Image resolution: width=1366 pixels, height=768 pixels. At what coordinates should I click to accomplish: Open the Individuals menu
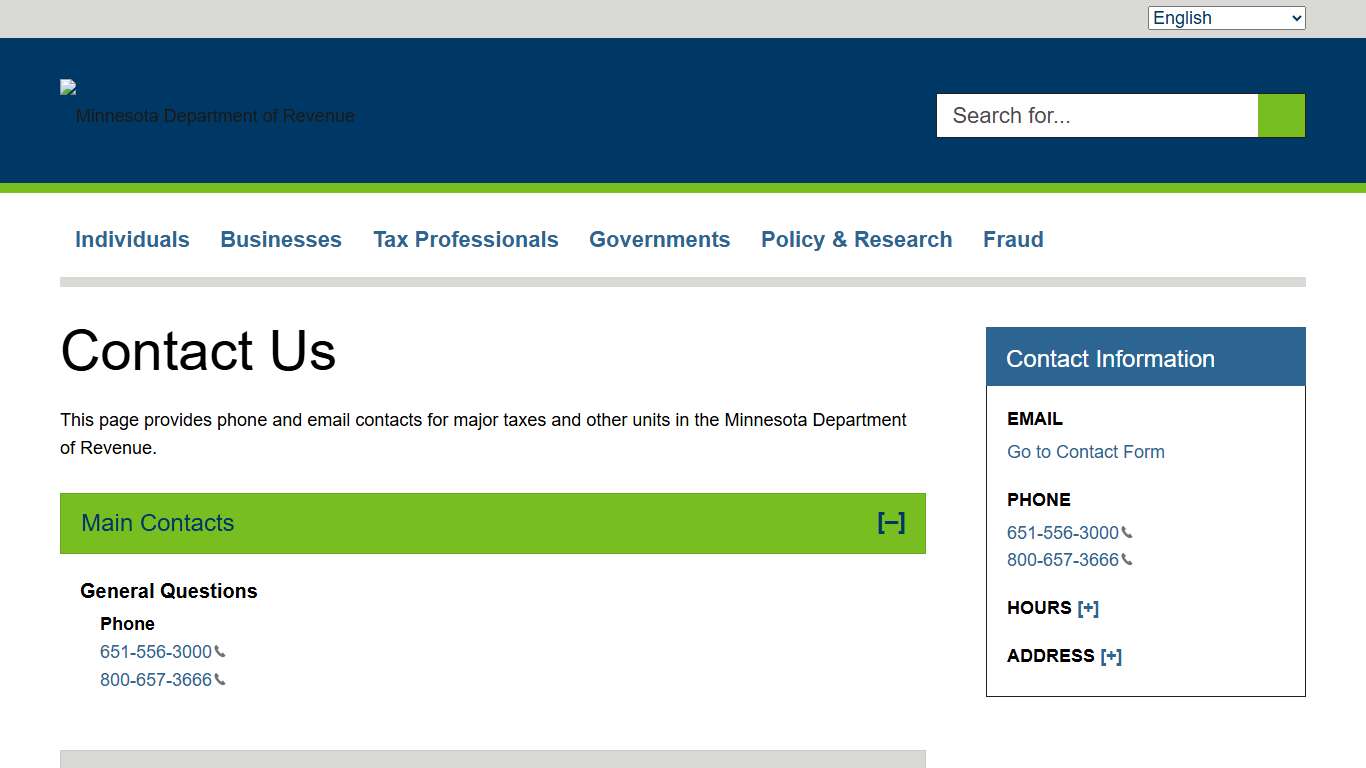132,239
